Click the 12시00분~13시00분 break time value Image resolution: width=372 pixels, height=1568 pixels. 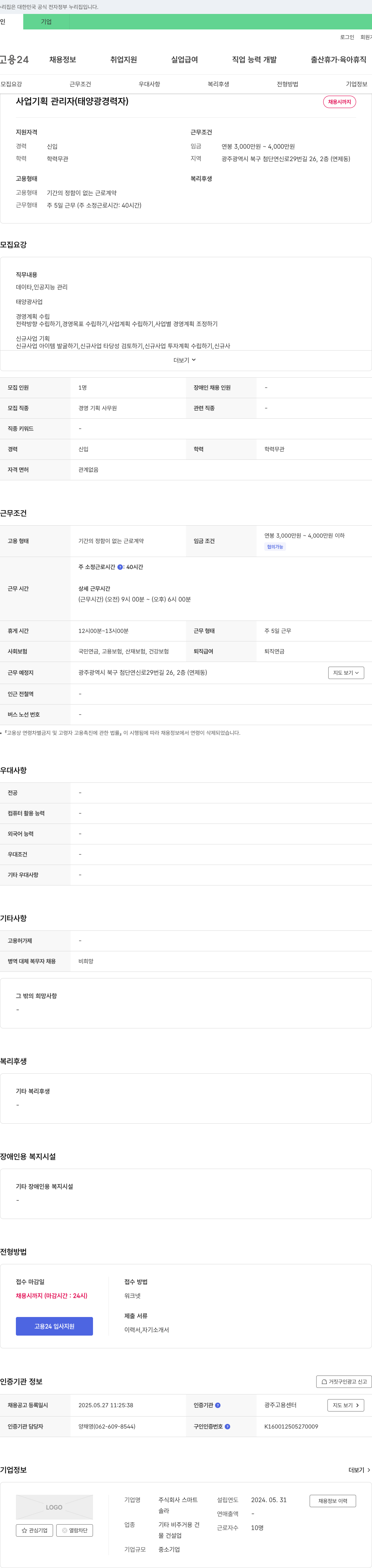point(103,631)
